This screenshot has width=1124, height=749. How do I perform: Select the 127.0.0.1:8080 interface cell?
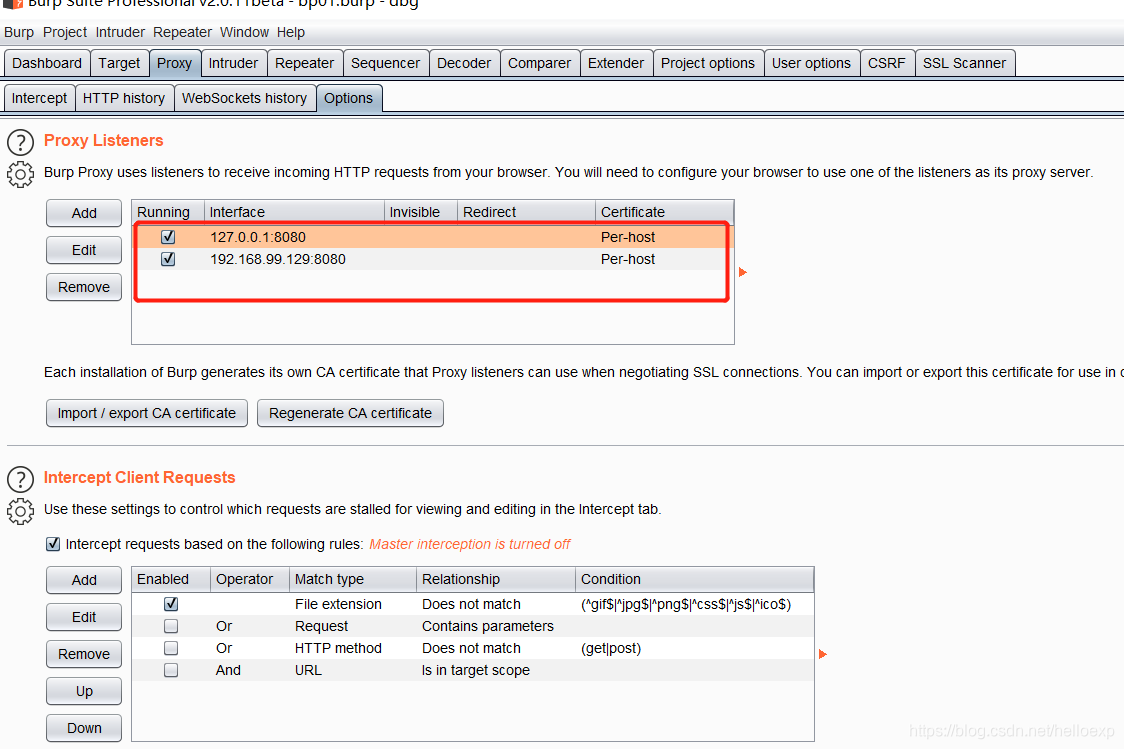click(294, 237)
